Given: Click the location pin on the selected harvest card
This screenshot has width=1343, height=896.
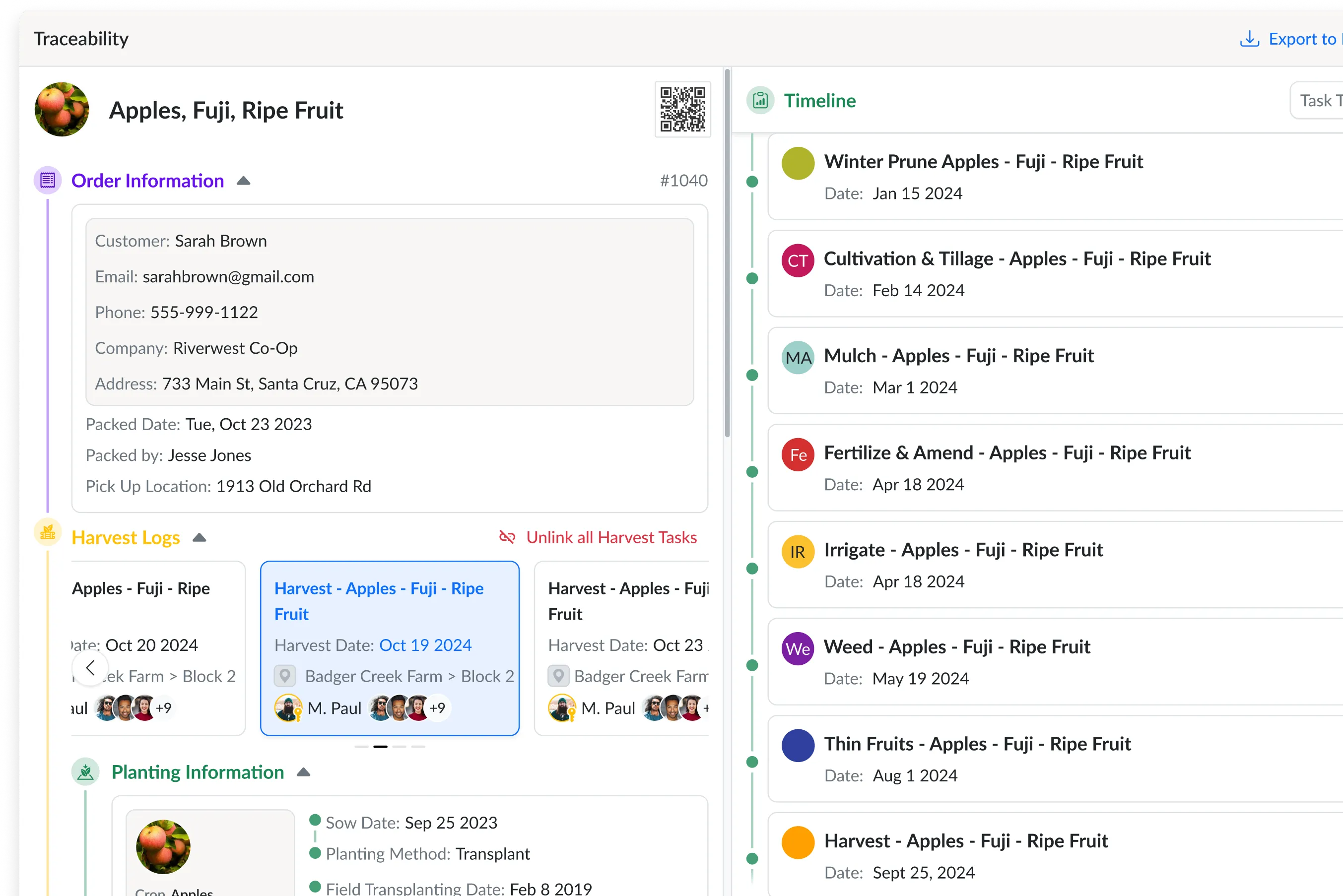Looking at the screenshot, I should tap(284, 676).
